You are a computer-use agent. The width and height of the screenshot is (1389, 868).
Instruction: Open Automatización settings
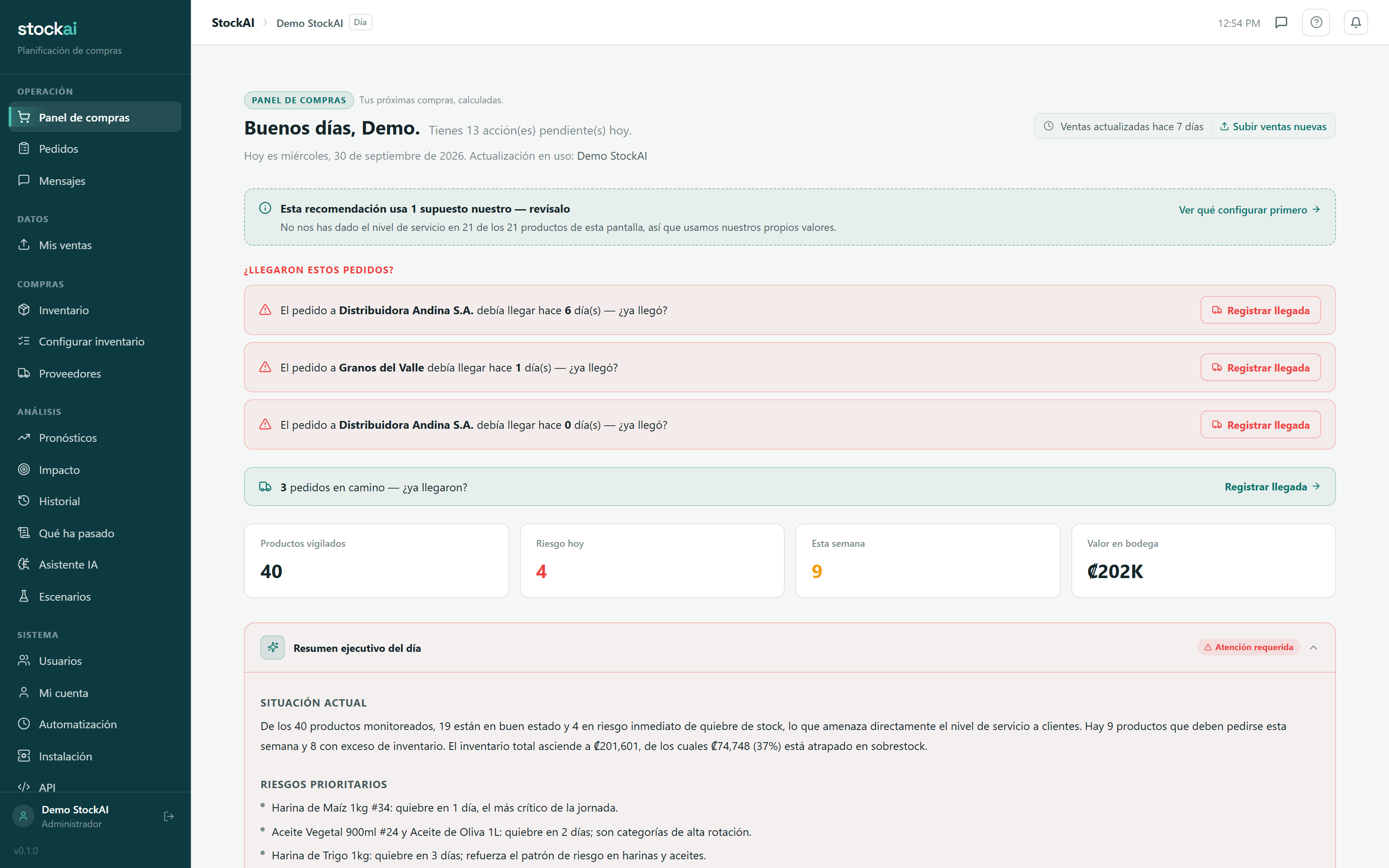[95, 724]
